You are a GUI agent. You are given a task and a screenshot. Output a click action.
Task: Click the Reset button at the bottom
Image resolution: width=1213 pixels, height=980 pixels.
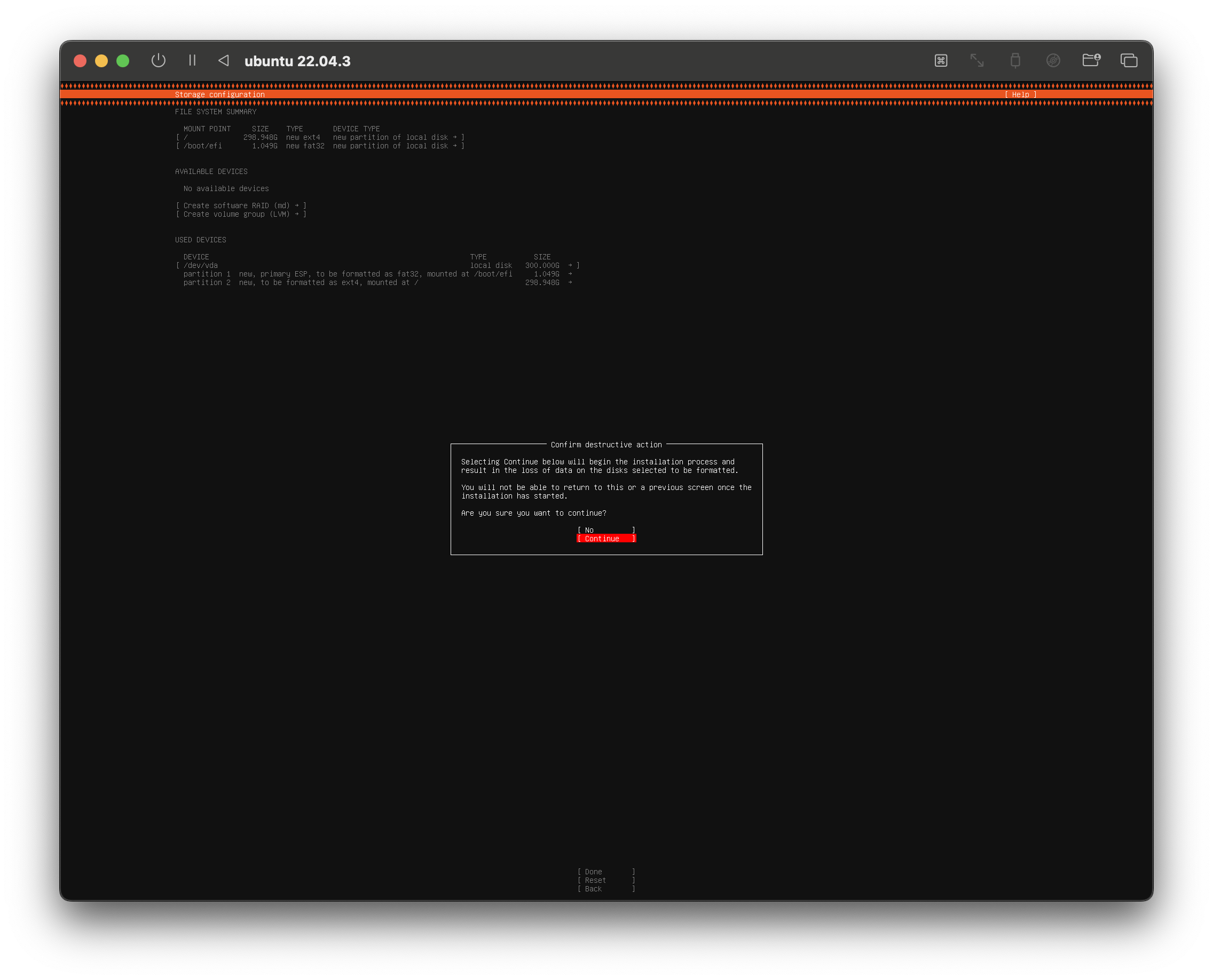[606, 880]
